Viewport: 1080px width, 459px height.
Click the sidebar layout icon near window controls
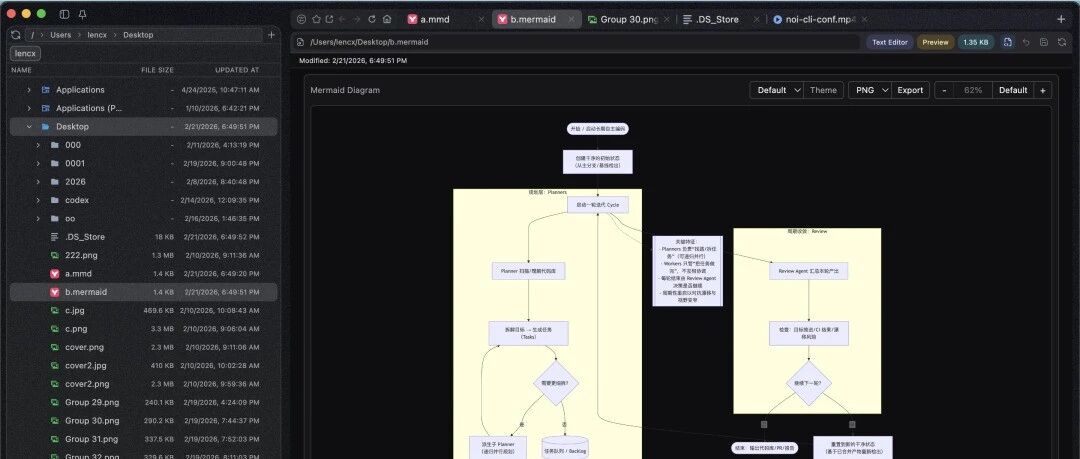(64, 14)
